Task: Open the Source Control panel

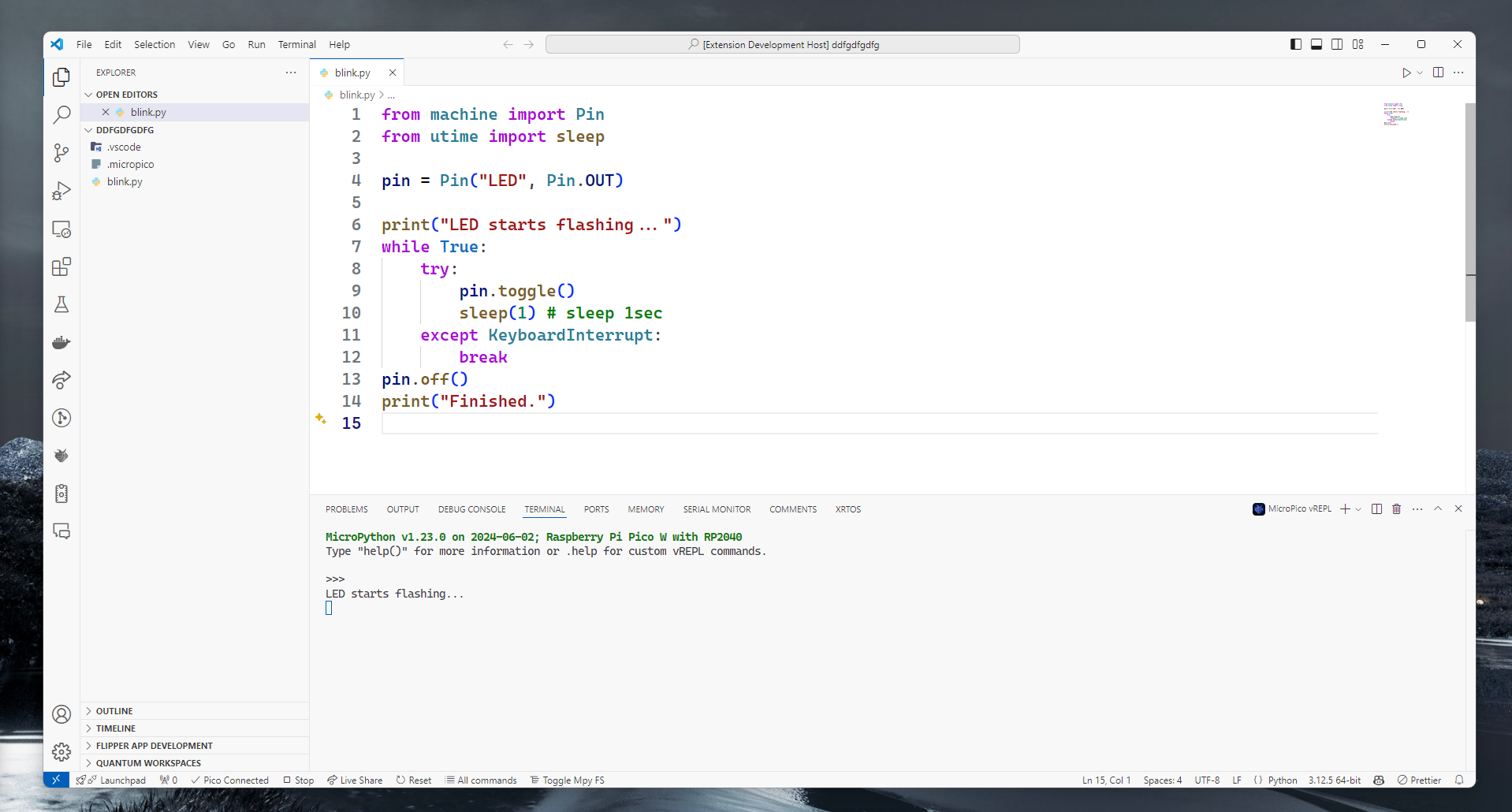Action: tap(61, 153)
